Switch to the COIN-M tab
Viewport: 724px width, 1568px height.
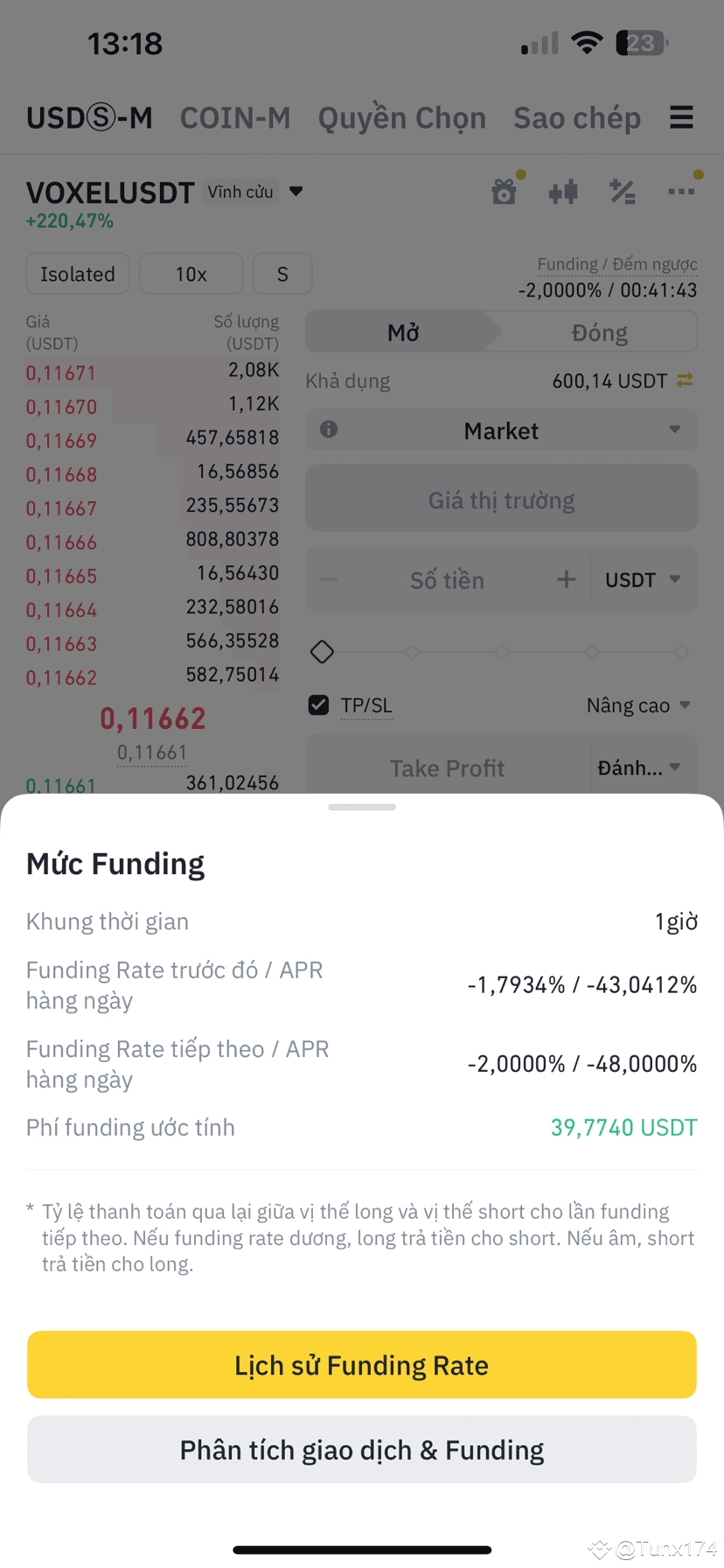pos(235,117)
